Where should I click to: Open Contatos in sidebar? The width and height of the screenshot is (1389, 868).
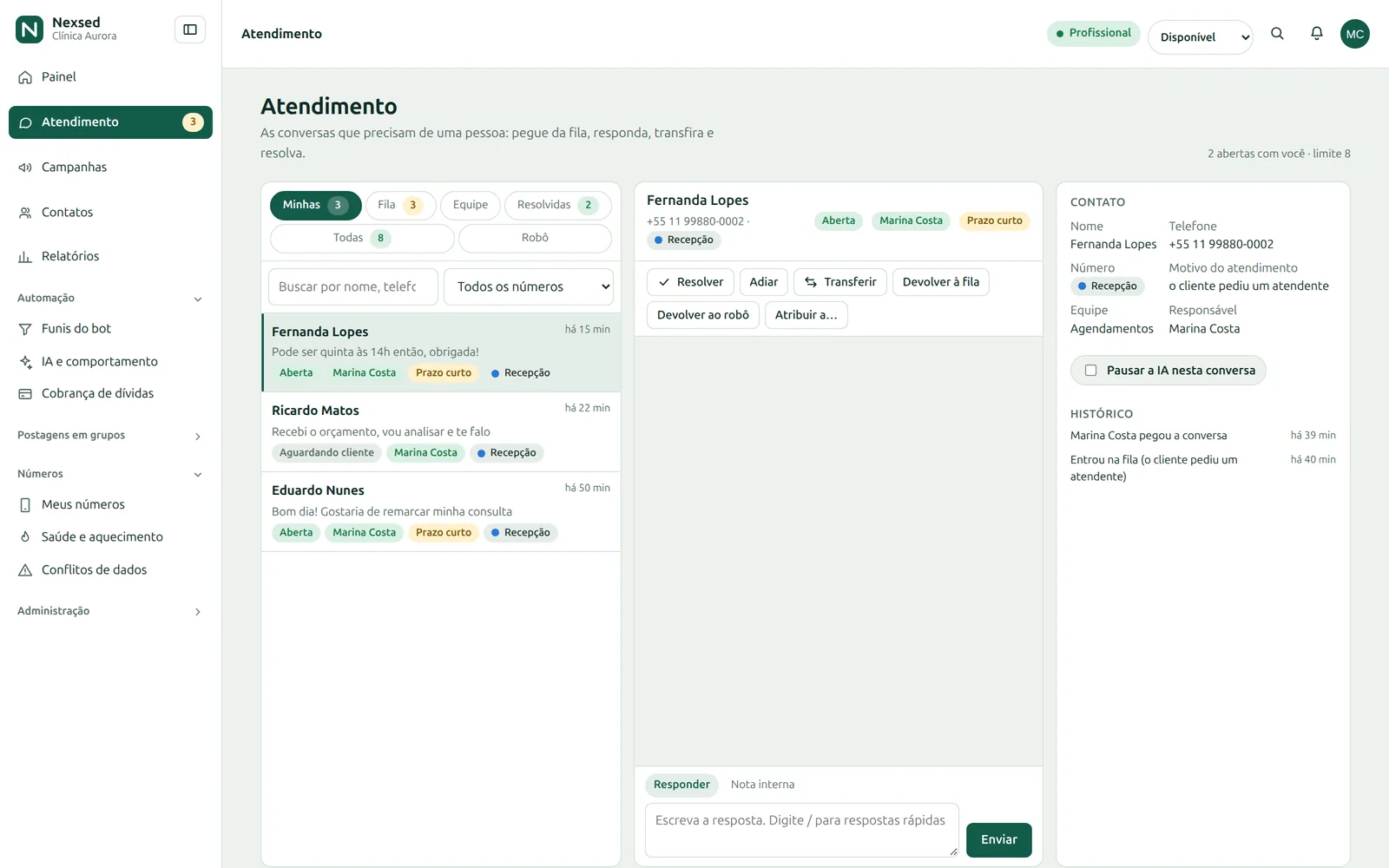111,213
